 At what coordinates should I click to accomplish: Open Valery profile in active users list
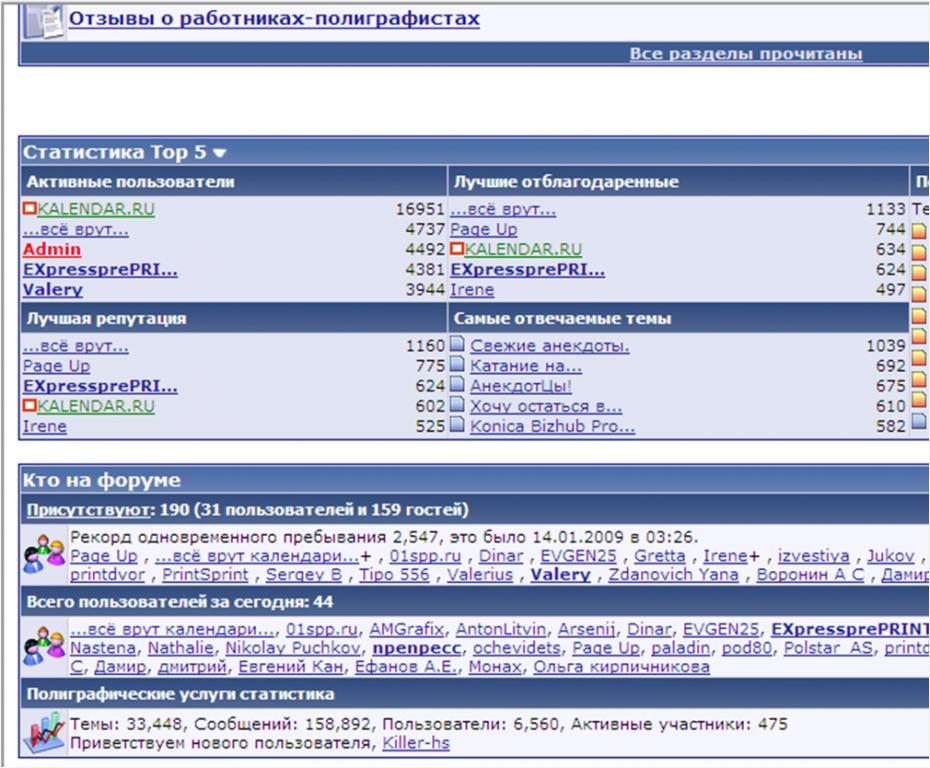52,290
